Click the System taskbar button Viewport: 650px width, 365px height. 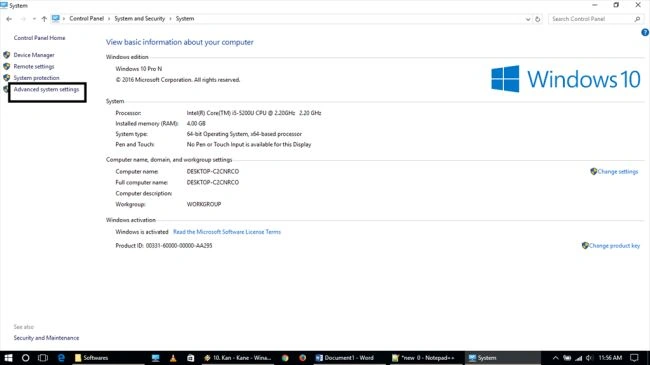(x=502, y=358)
